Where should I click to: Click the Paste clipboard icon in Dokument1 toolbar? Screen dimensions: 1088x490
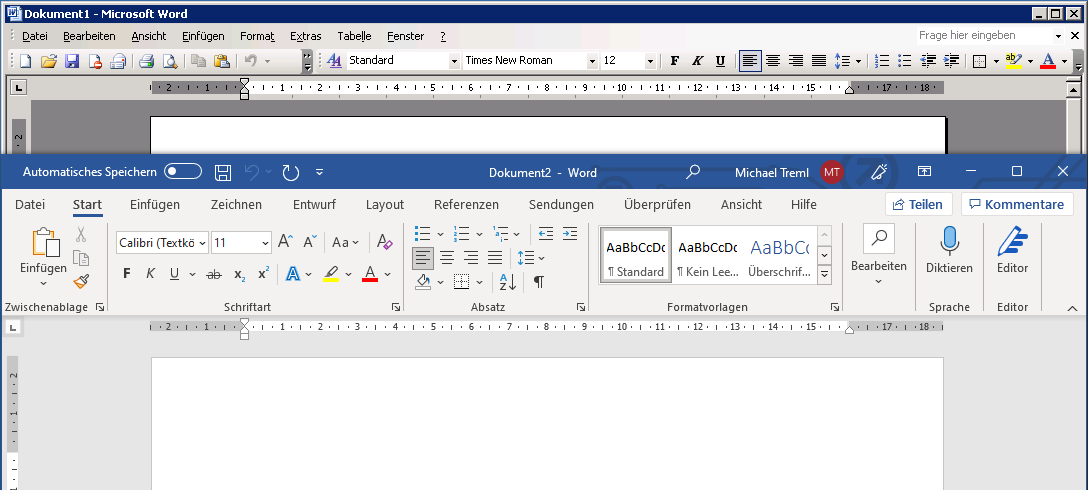coord(221,61)
